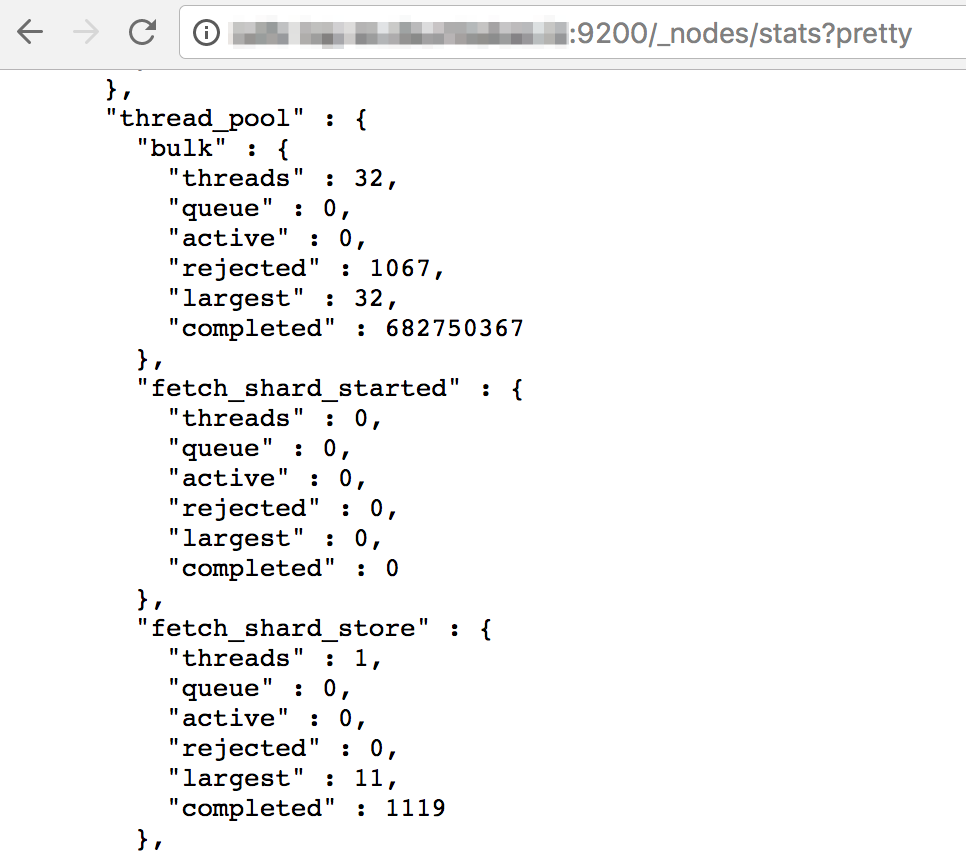Click the bulk "queue" key
The width and height of the screenshot is (966, 856).
pos(221,208)
